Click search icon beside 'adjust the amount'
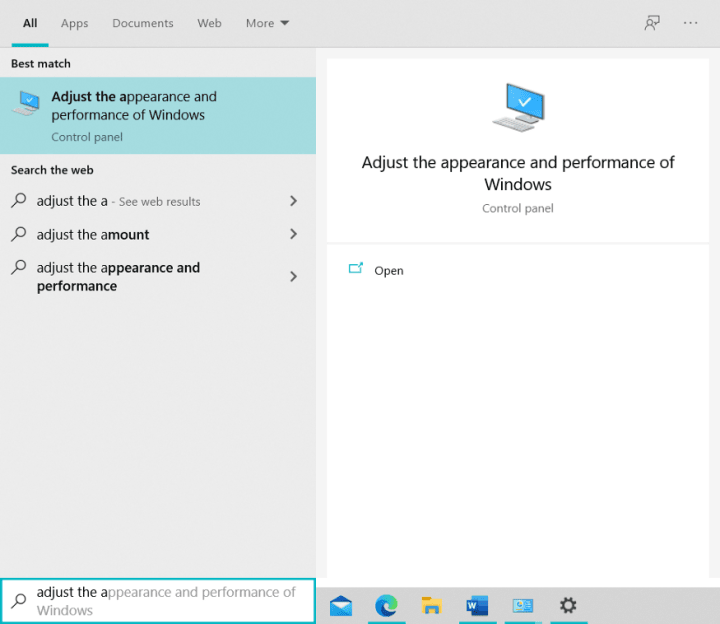Viewport: 720px width, 624px height. 19,234
